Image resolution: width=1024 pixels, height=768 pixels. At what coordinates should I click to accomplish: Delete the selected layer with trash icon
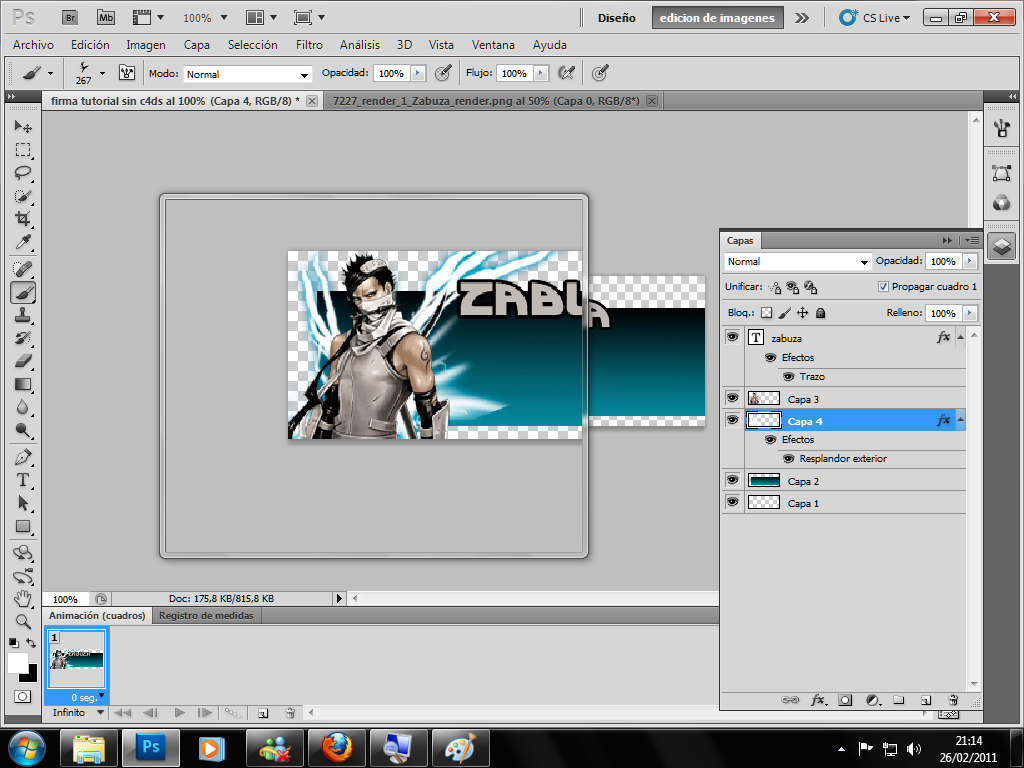(953, 700)
